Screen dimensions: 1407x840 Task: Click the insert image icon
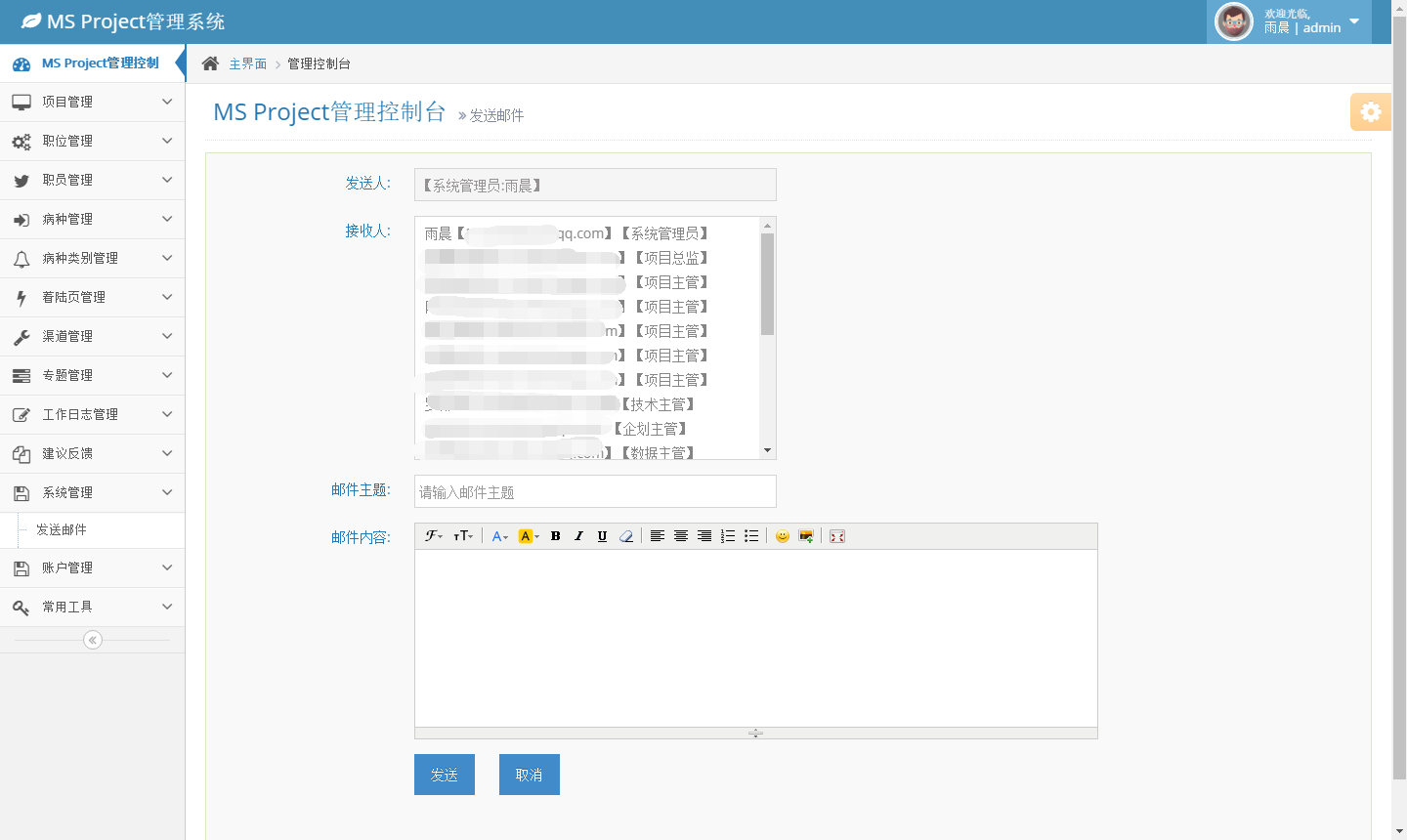point(806,536)
